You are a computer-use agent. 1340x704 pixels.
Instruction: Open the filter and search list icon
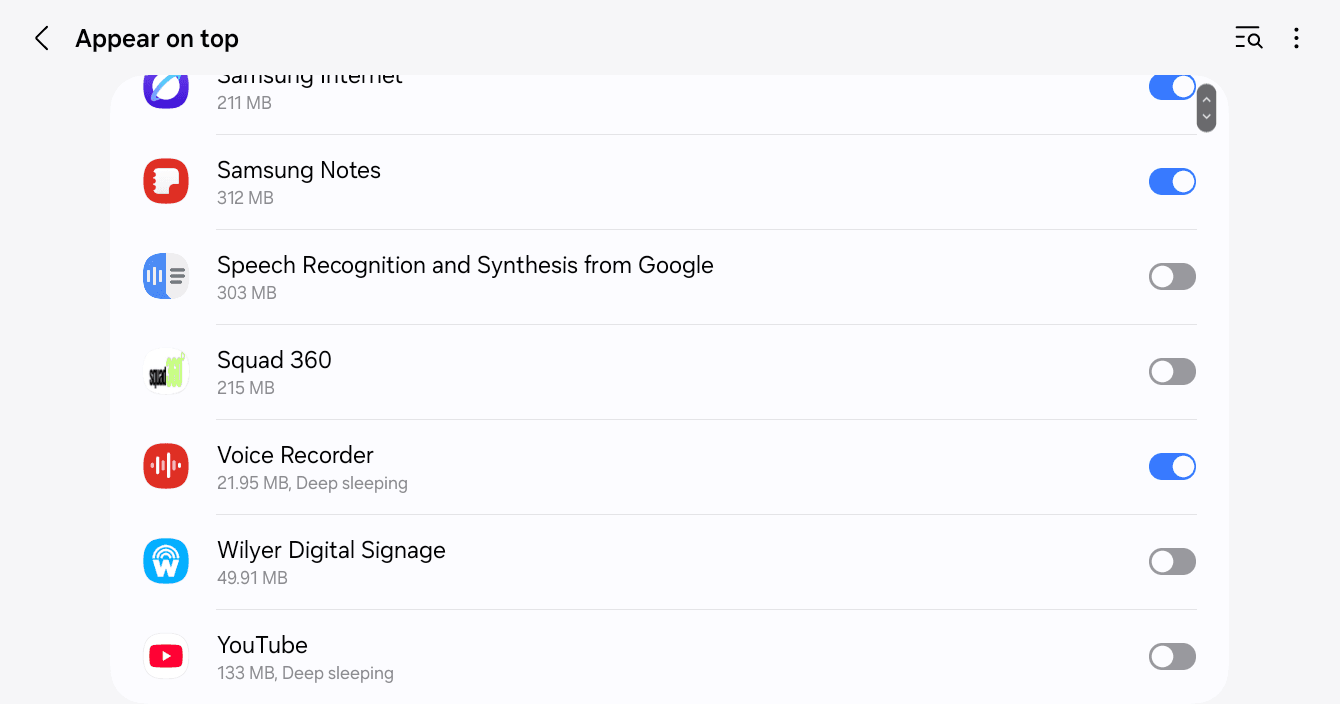tap(1248, 39)
